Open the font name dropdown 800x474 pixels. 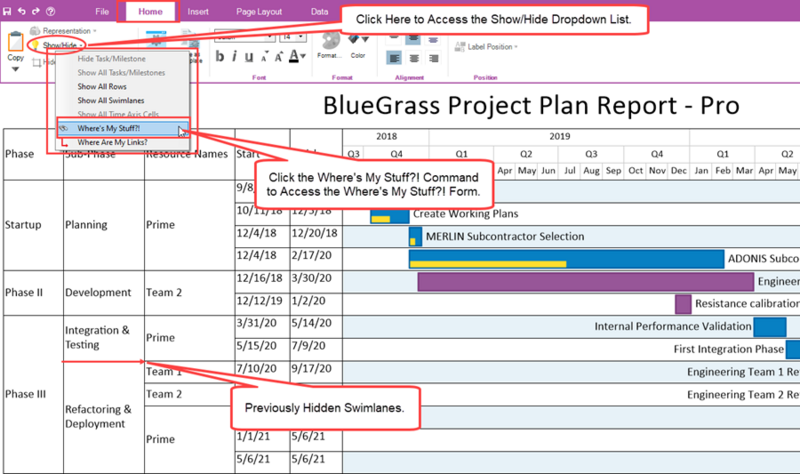coord(270,37)
